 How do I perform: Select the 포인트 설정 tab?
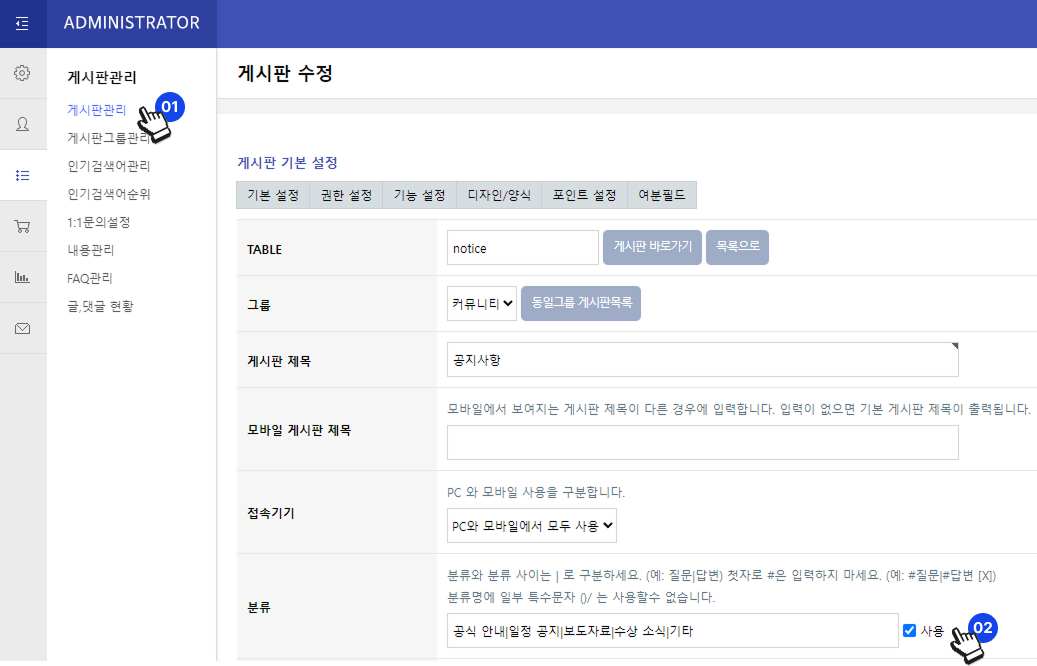[584, 195]
